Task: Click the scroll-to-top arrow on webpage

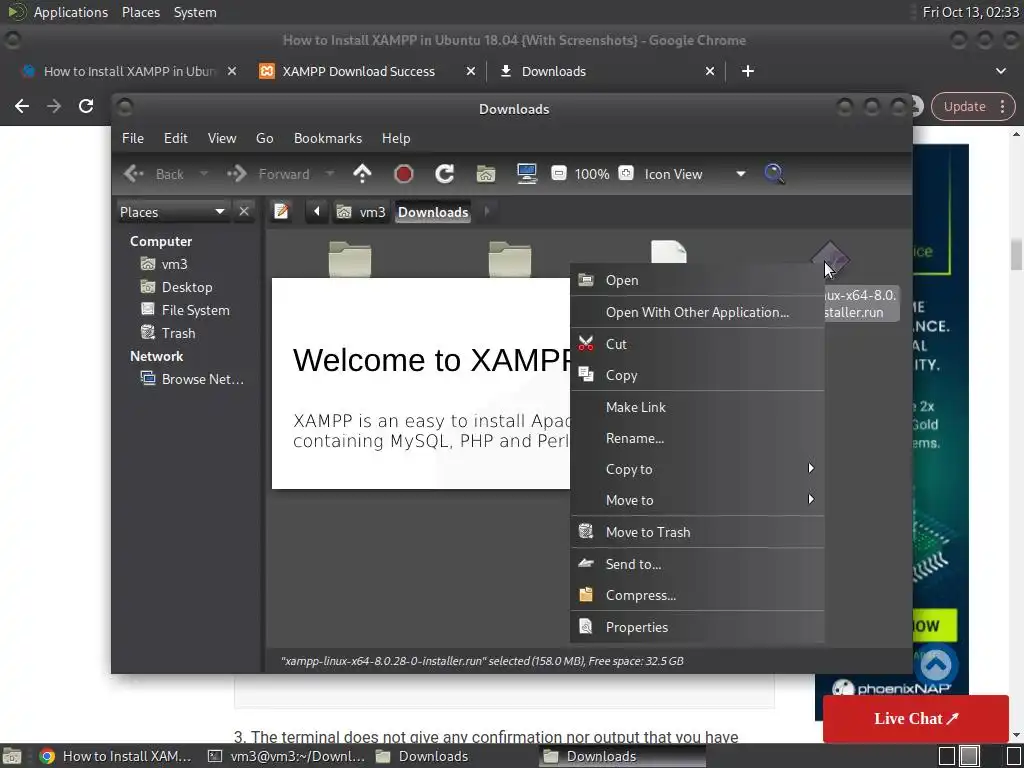Action: point(936,665)
